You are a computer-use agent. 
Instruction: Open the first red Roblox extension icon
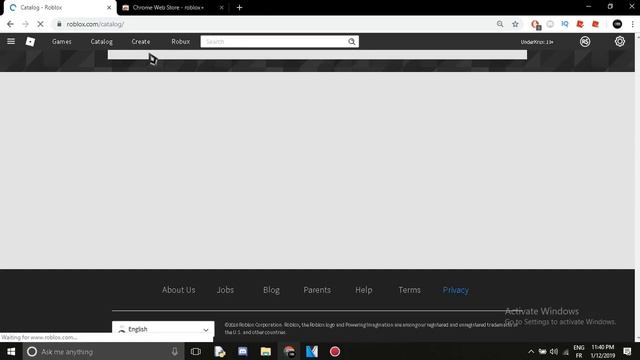click(x=580, y=24)
